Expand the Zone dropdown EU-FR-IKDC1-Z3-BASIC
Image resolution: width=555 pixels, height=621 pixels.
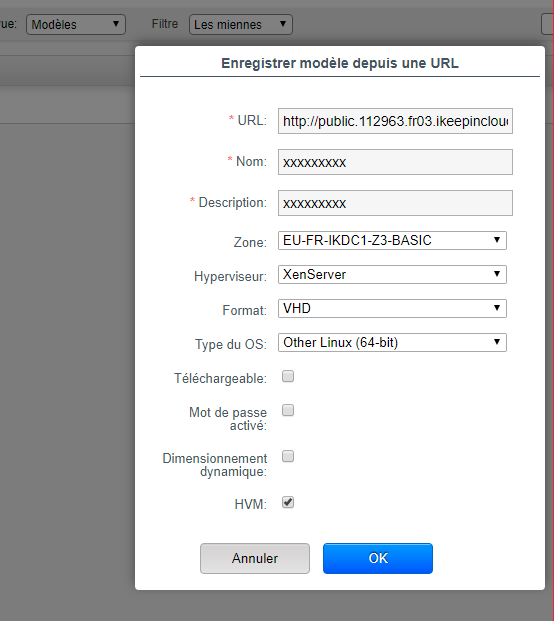coord(392,240)
